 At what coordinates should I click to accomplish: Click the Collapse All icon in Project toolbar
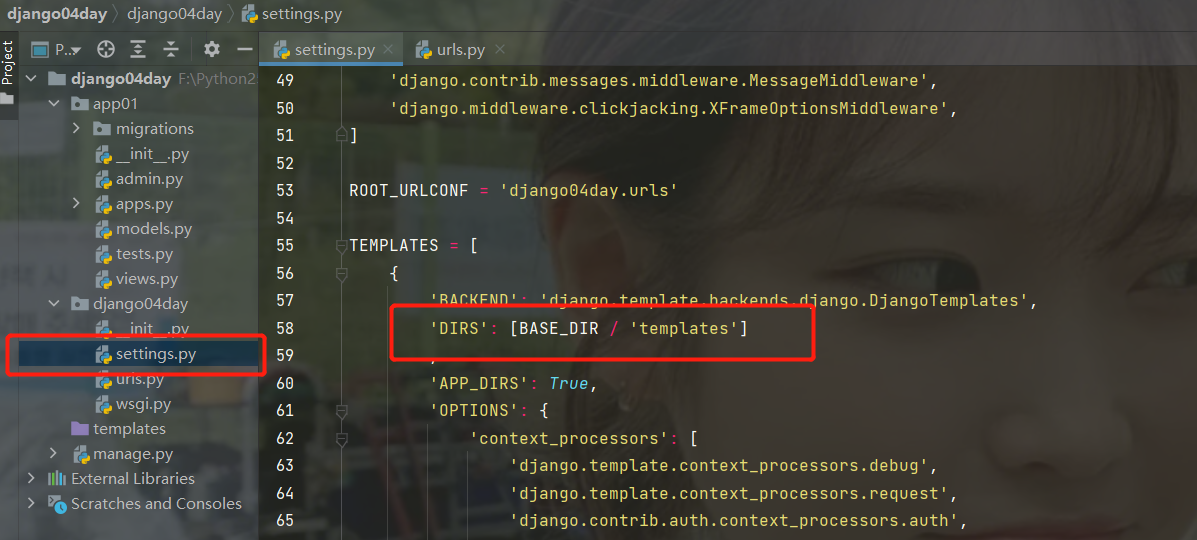point(171,50)
